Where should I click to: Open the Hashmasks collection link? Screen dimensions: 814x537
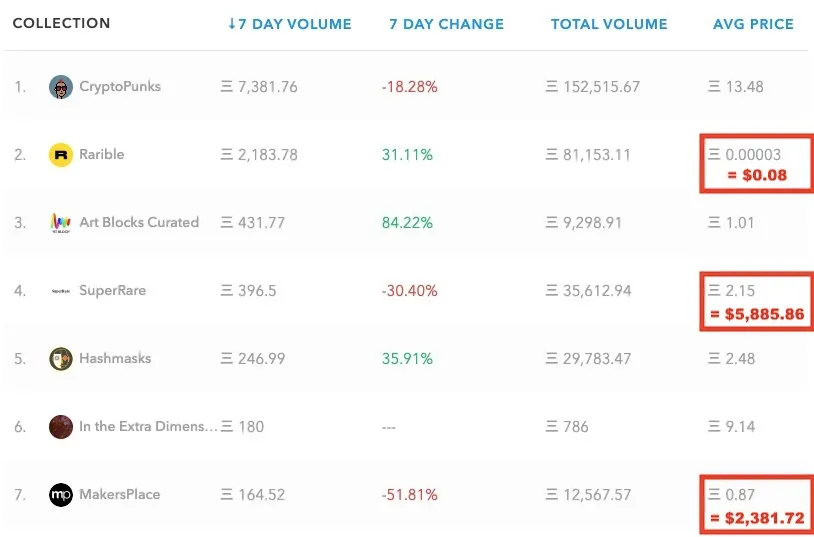[115, 358]
